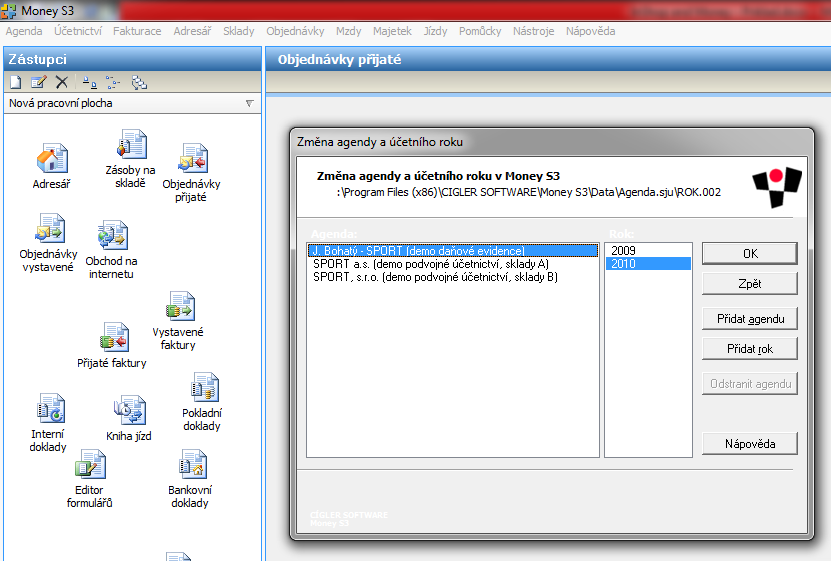
Task: Click the Nápověda dialog button
Action: coord(750,444)
